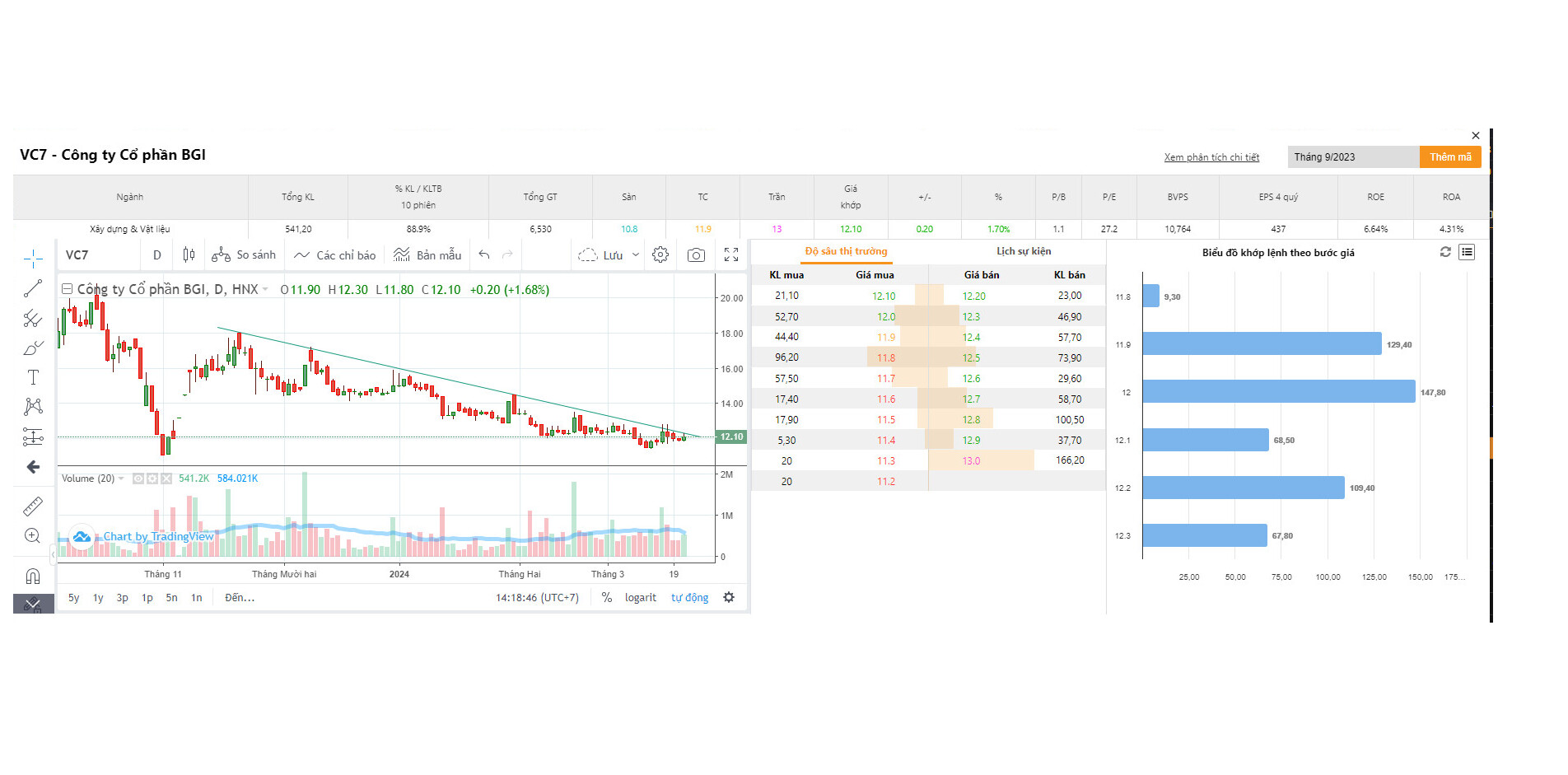1568x775 pixels.
Task: Expand the Lưu save dropdown arrow
Action: [x=636, y=255]
